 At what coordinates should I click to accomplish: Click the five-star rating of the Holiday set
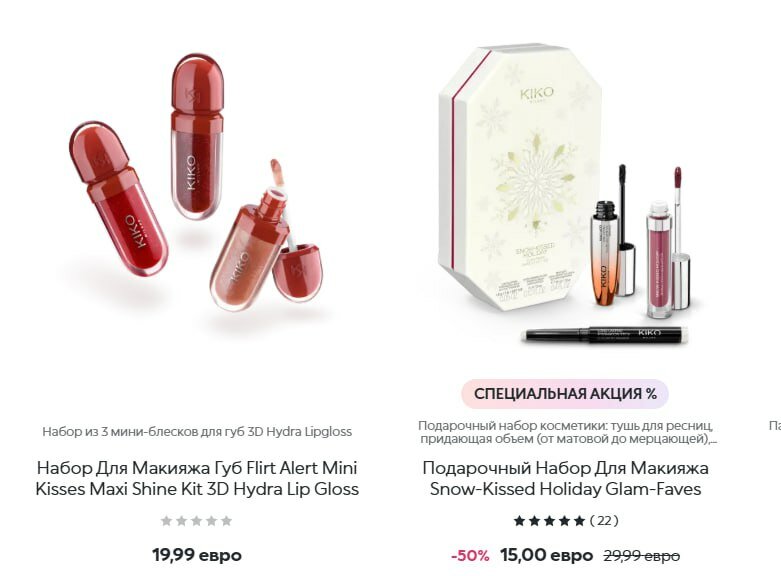[549, 521]
